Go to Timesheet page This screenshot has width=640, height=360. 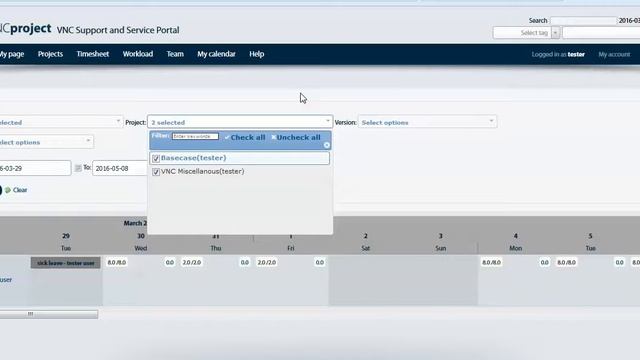(93, 54)
